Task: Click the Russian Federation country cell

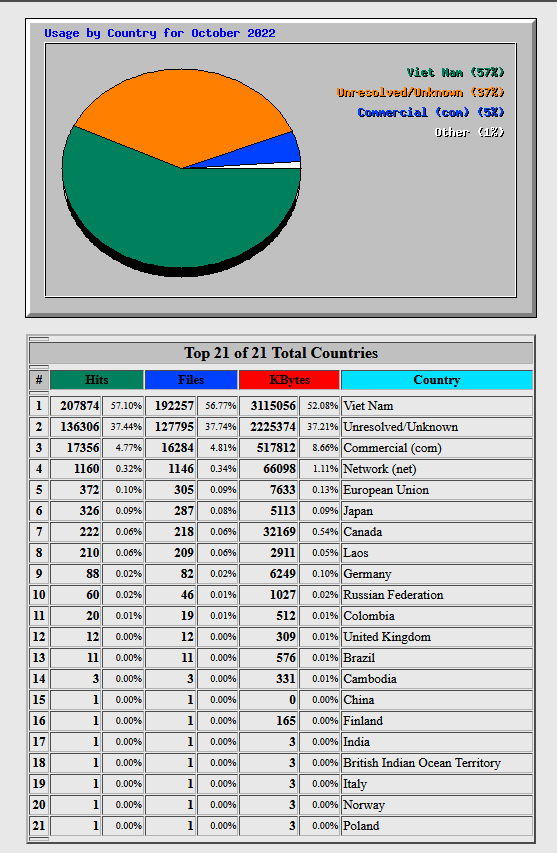Action: (x=437, y=595)
